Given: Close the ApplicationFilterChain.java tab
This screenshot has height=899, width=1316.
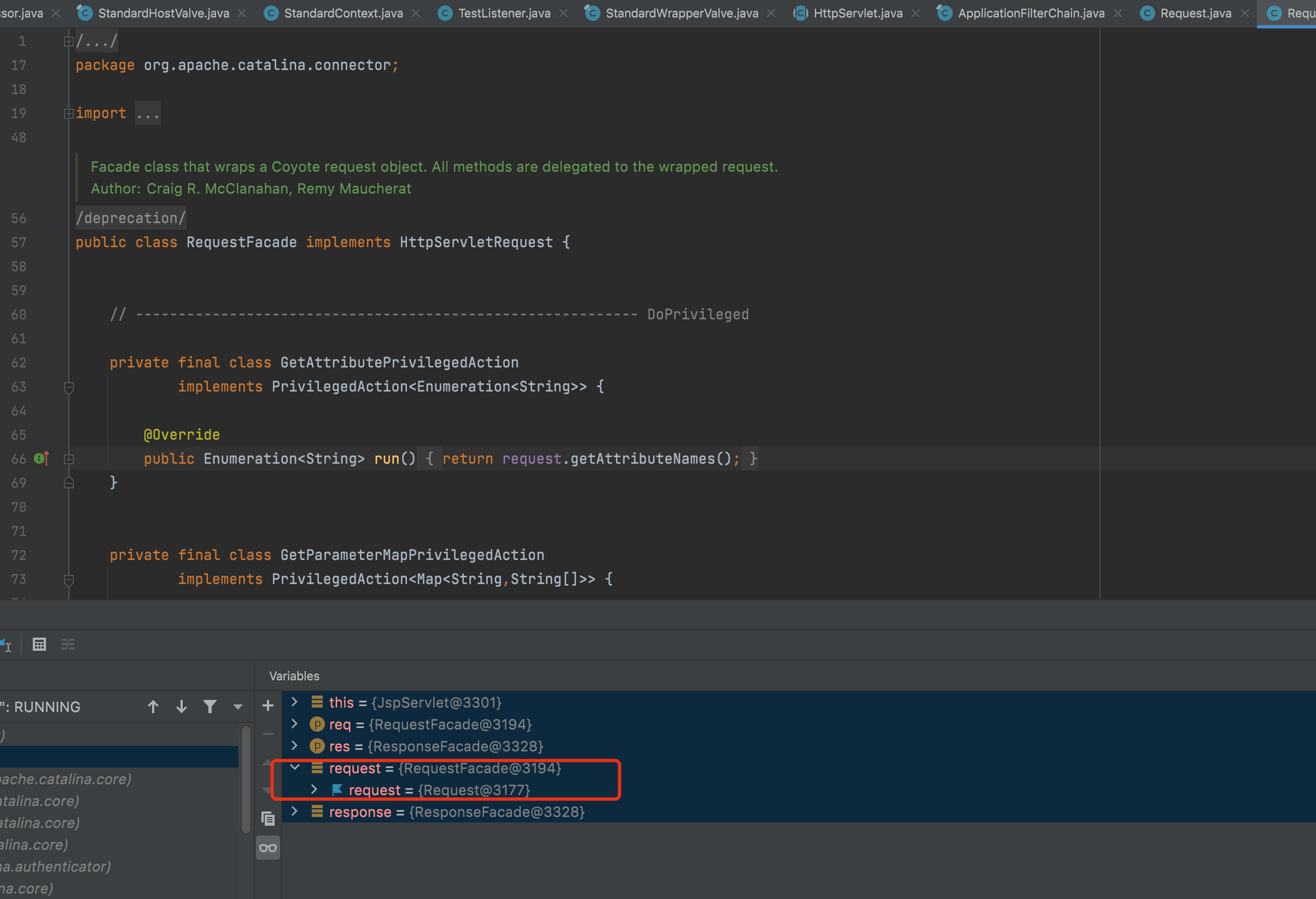Looking at the screenshot, I should tap(1118, 13).
